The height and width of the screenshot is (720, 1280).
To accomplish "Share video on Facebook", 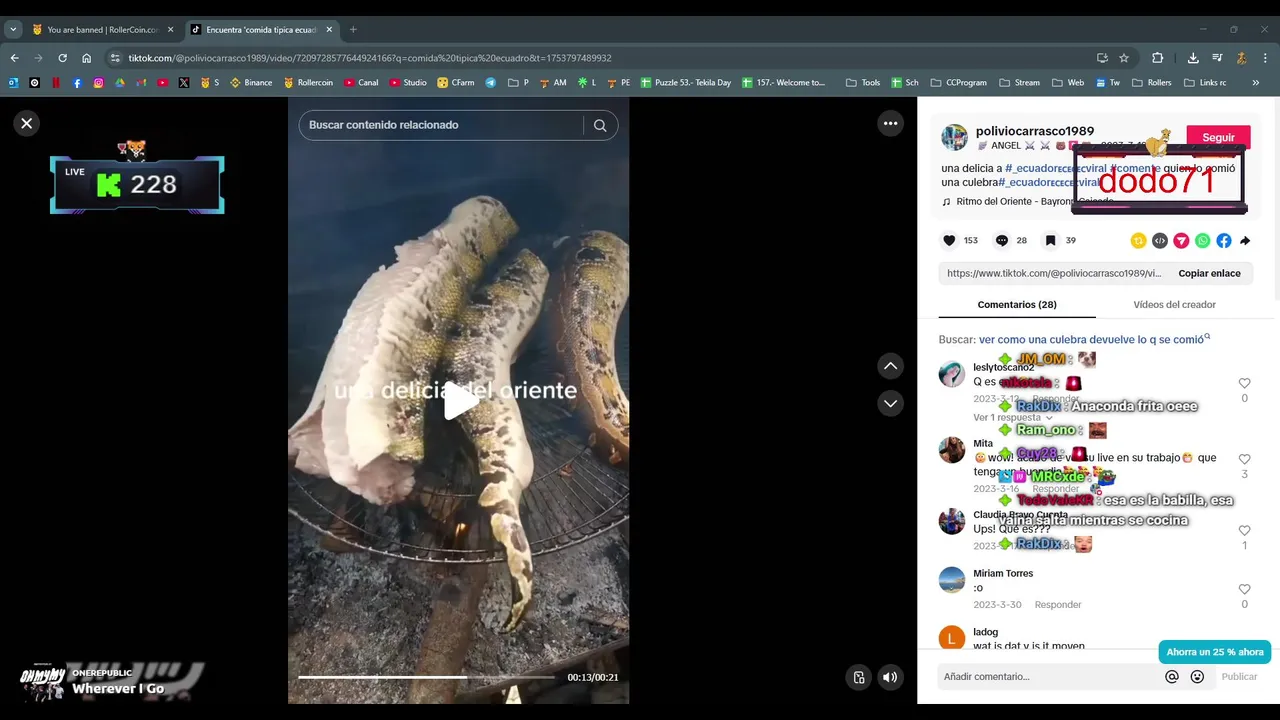I will tap(1224, 241).
